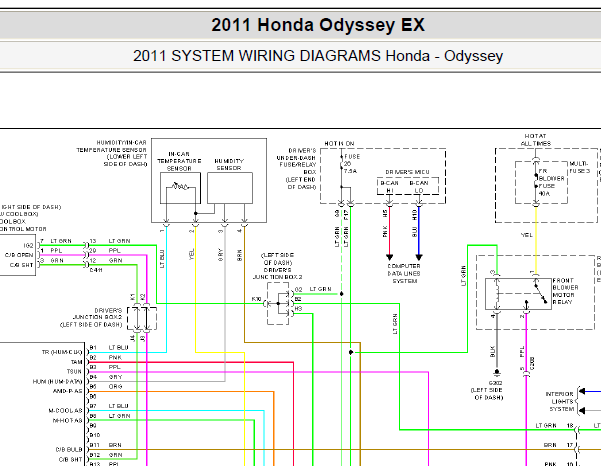Click the 'M-HOT AS' pin label
Image resolution: width=601 pixels, height=466 pixels.
[x=67, y=420]
